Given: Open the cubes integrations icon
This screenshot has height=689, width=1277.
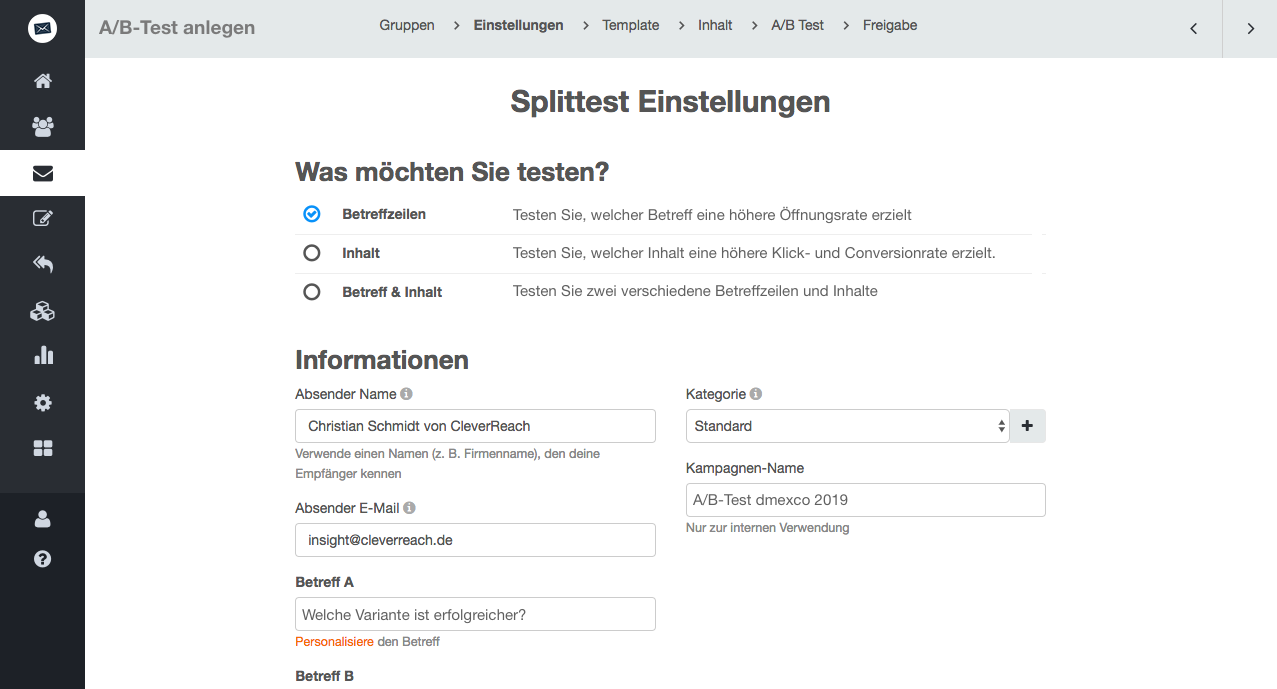Looking at the screenshot, I should pos(42,311).
